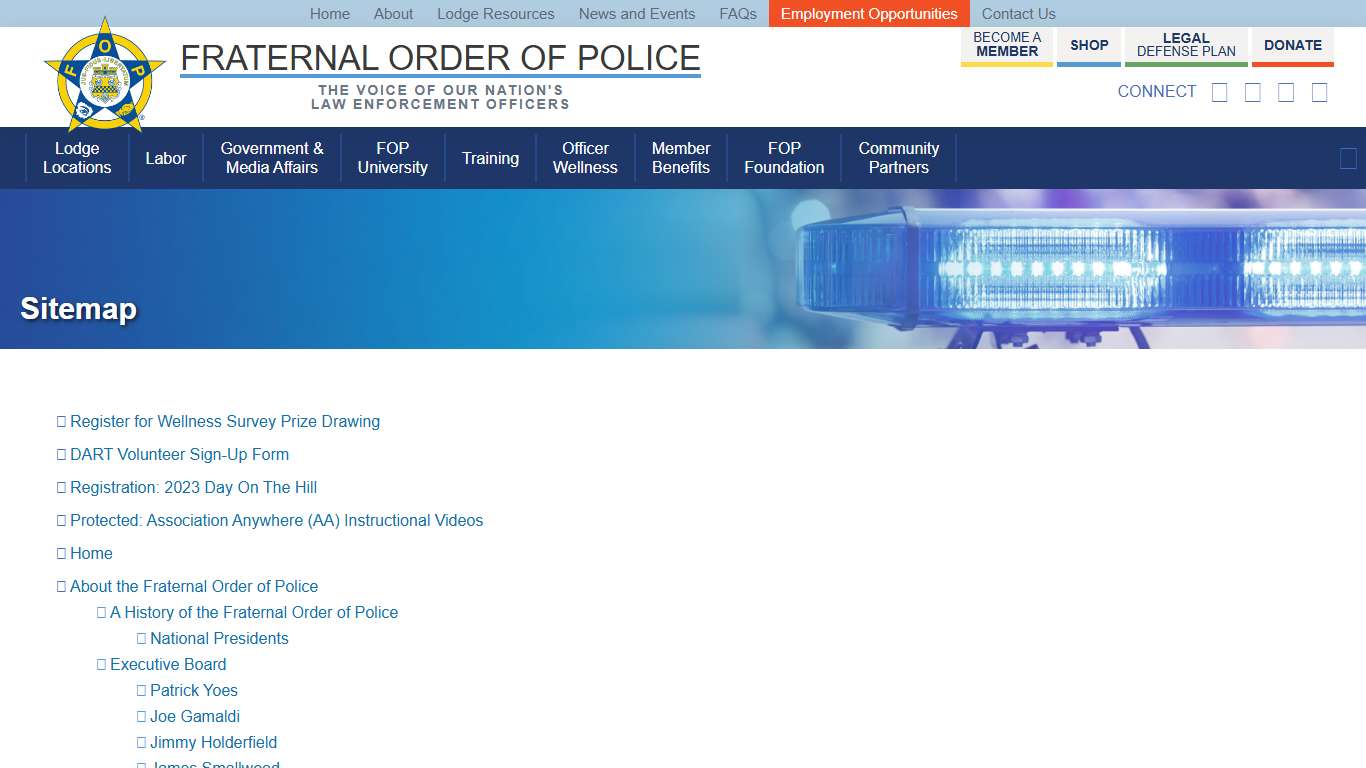Select the Employment Opportunities menu item
This screenshot has width=1366, height=768.
[x=868, y=13]
